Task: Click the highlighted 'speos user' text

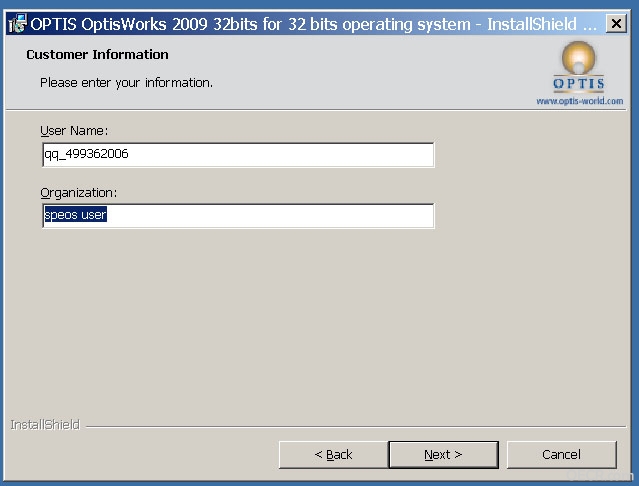Action: point(75,215)
